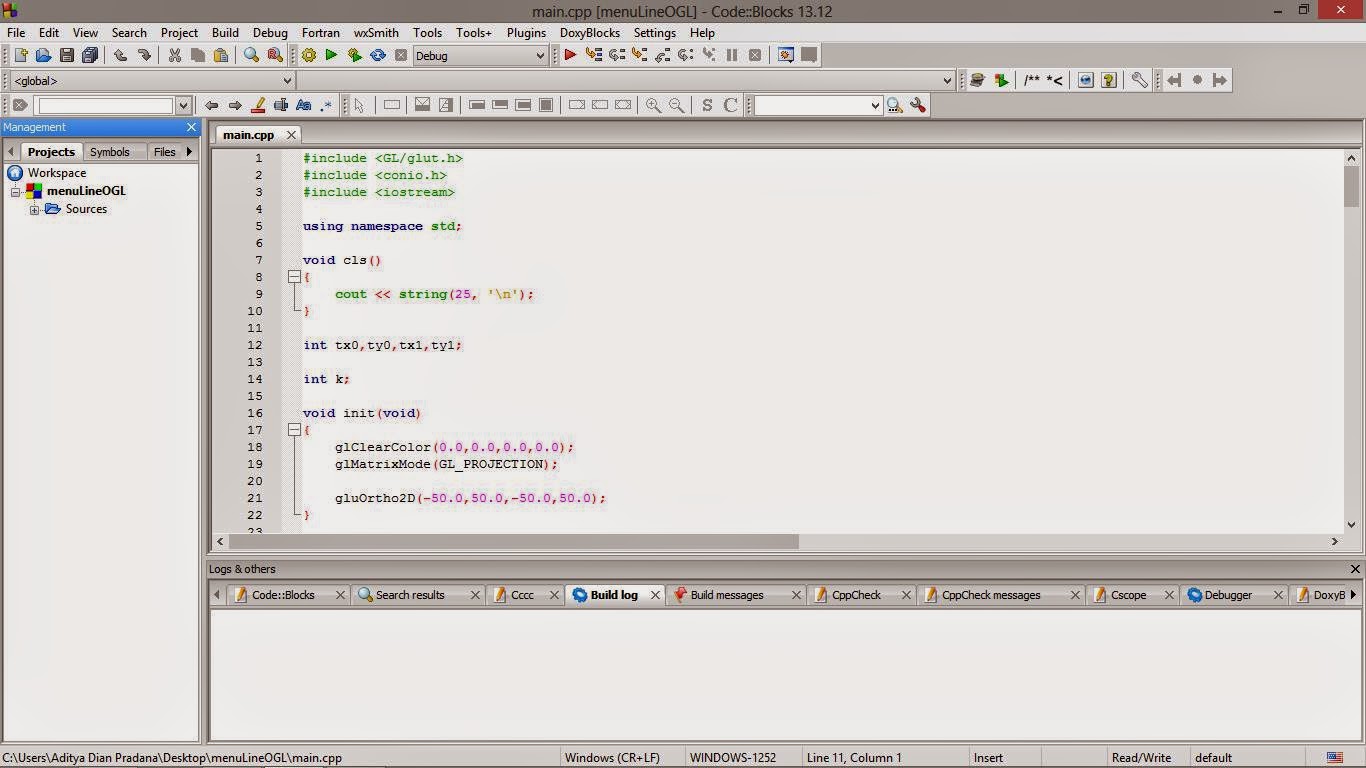Run the program with the green arrow
Screen dimensions: 1366x768
coord(331,56)
